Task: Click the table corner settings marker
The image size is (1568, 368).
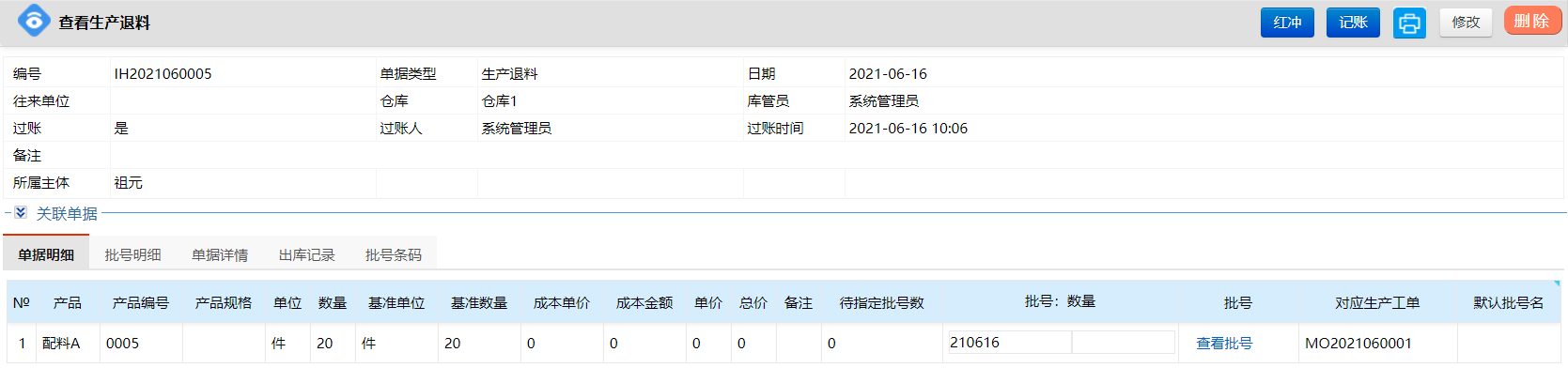Action: tap(1557, 284)
